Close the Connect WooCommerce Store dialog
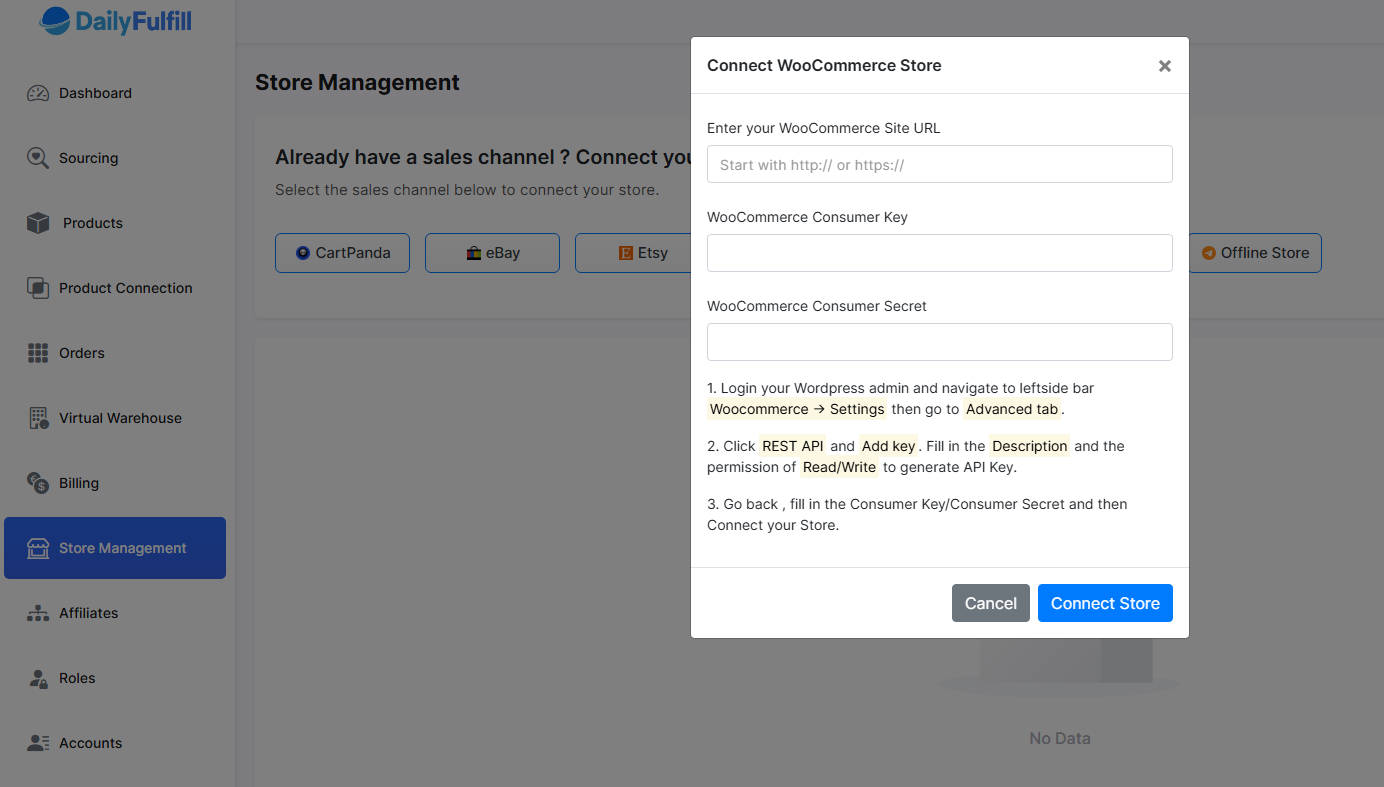 [x=1164, y=66]
